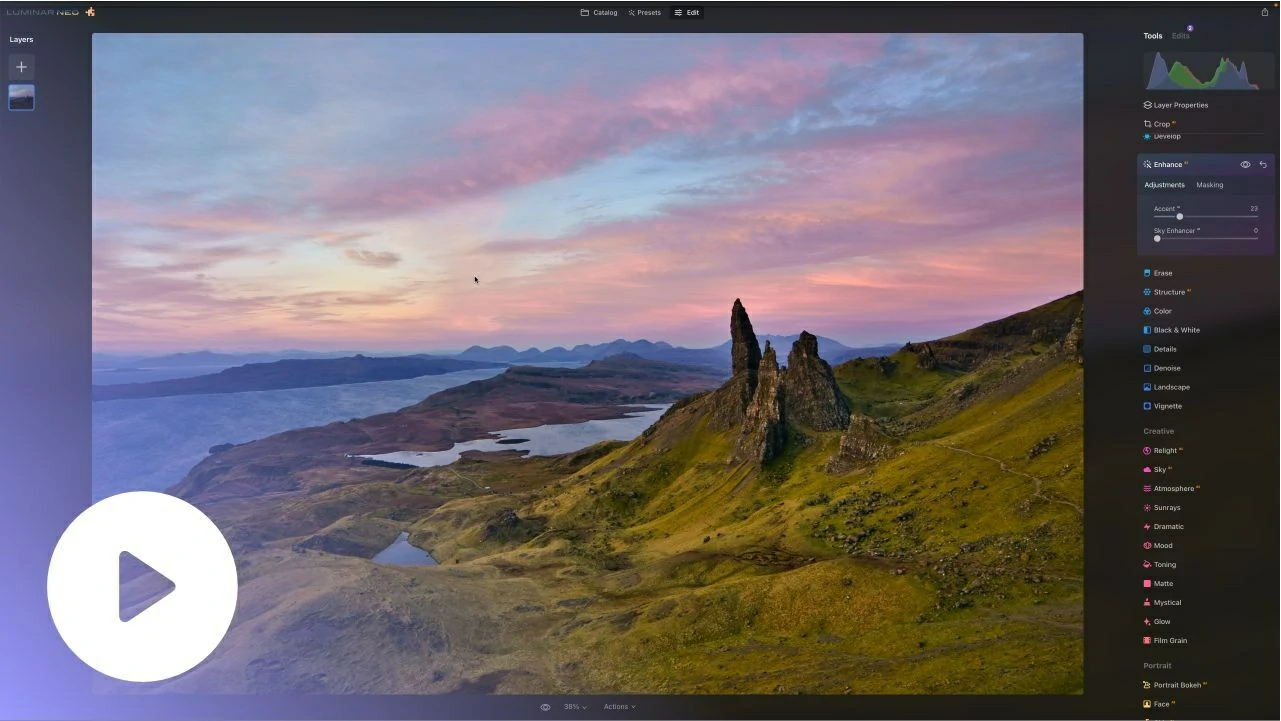1281x721 pixels.
Task: Open the Film Grain tool
Action: pyautogui.click(x=1165, y=641)
